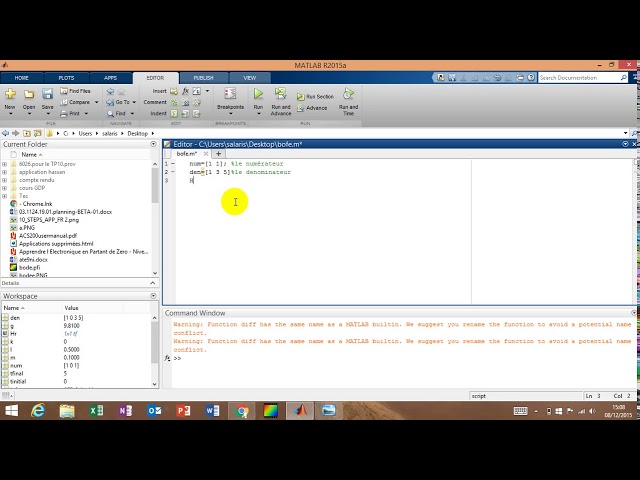Open Workspace panel actions menu
The image size is (640, 480).
pyautogui.click(x=153, y=296)
